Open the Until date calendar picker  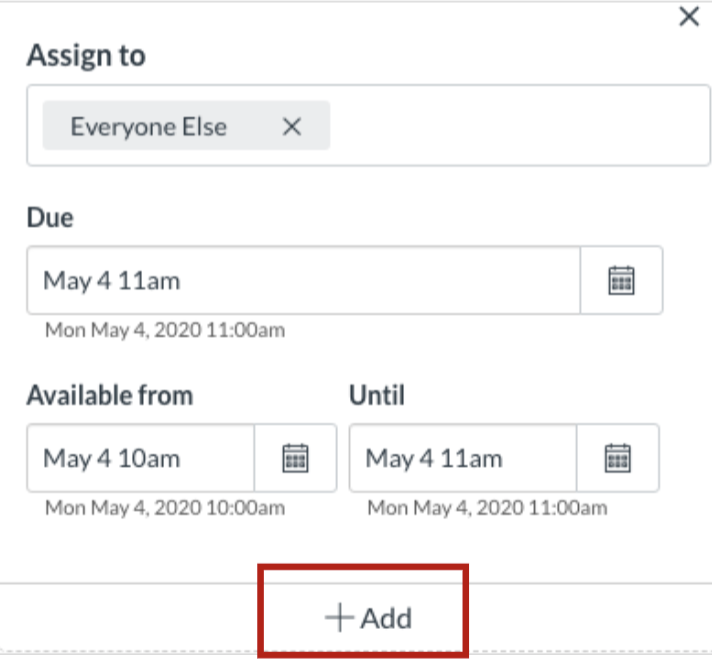[618, 458]
